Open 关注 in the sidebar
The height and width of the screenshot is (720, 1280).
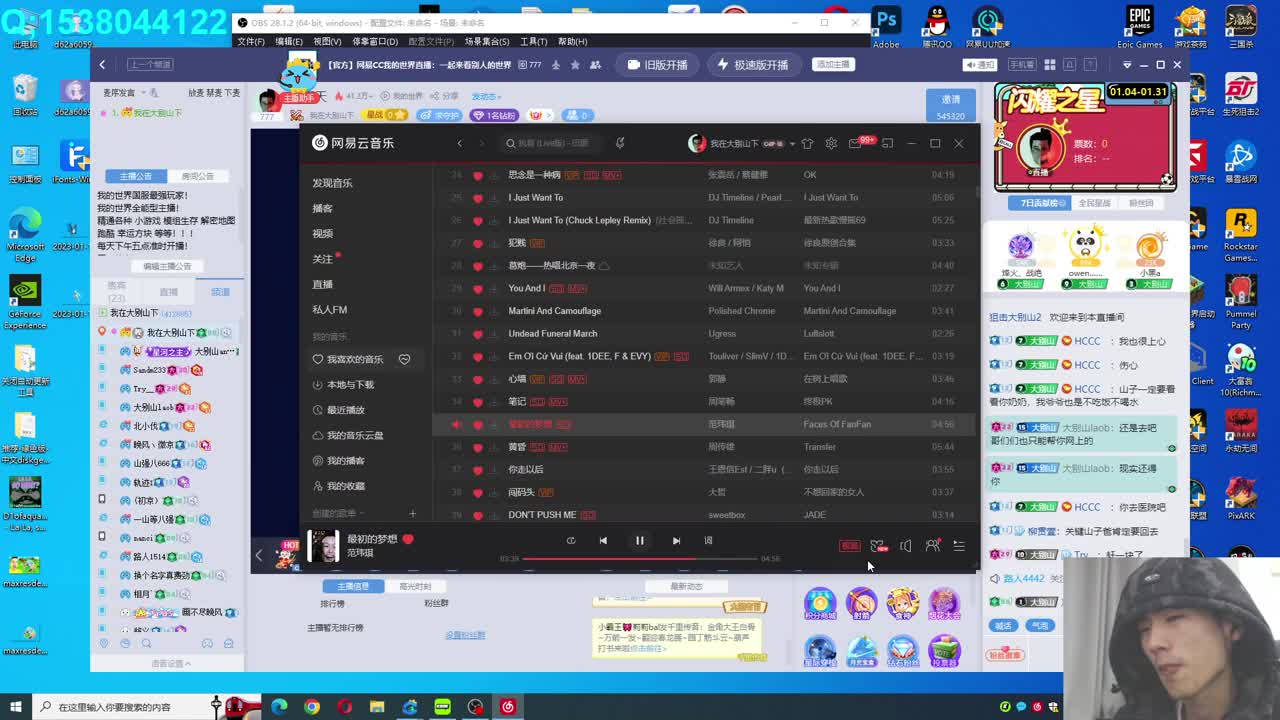click(322, 259)
